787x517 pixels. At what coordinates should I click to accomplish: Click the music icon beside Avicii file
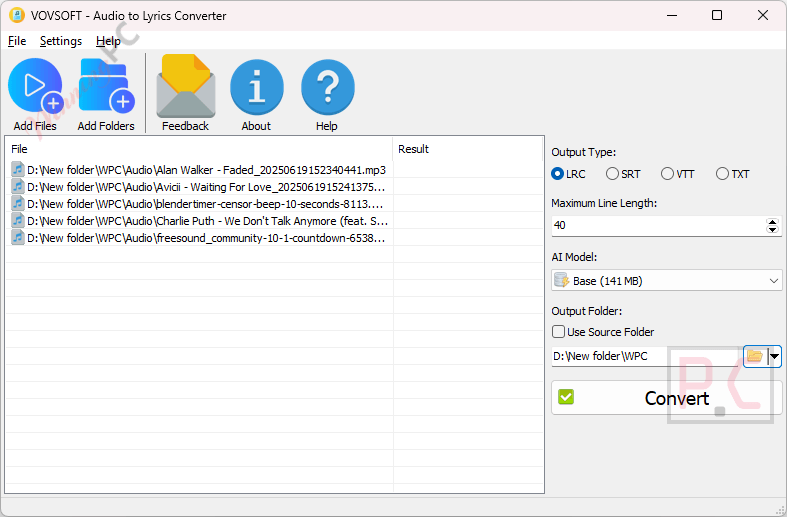point(18,187)
